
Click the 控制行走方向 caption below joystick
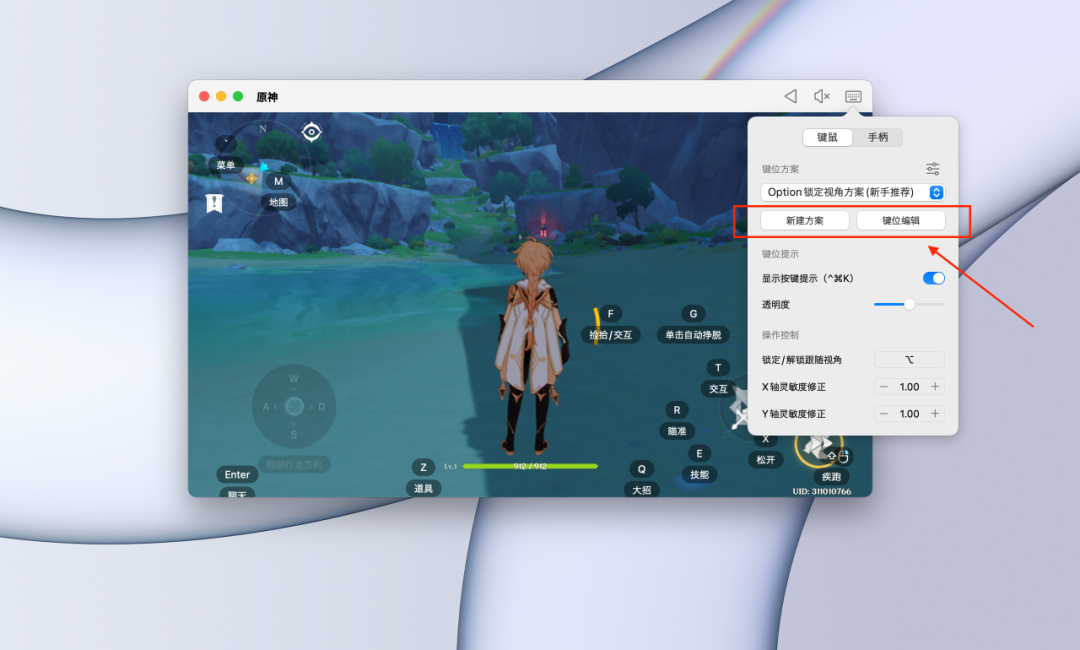[294, 464]
